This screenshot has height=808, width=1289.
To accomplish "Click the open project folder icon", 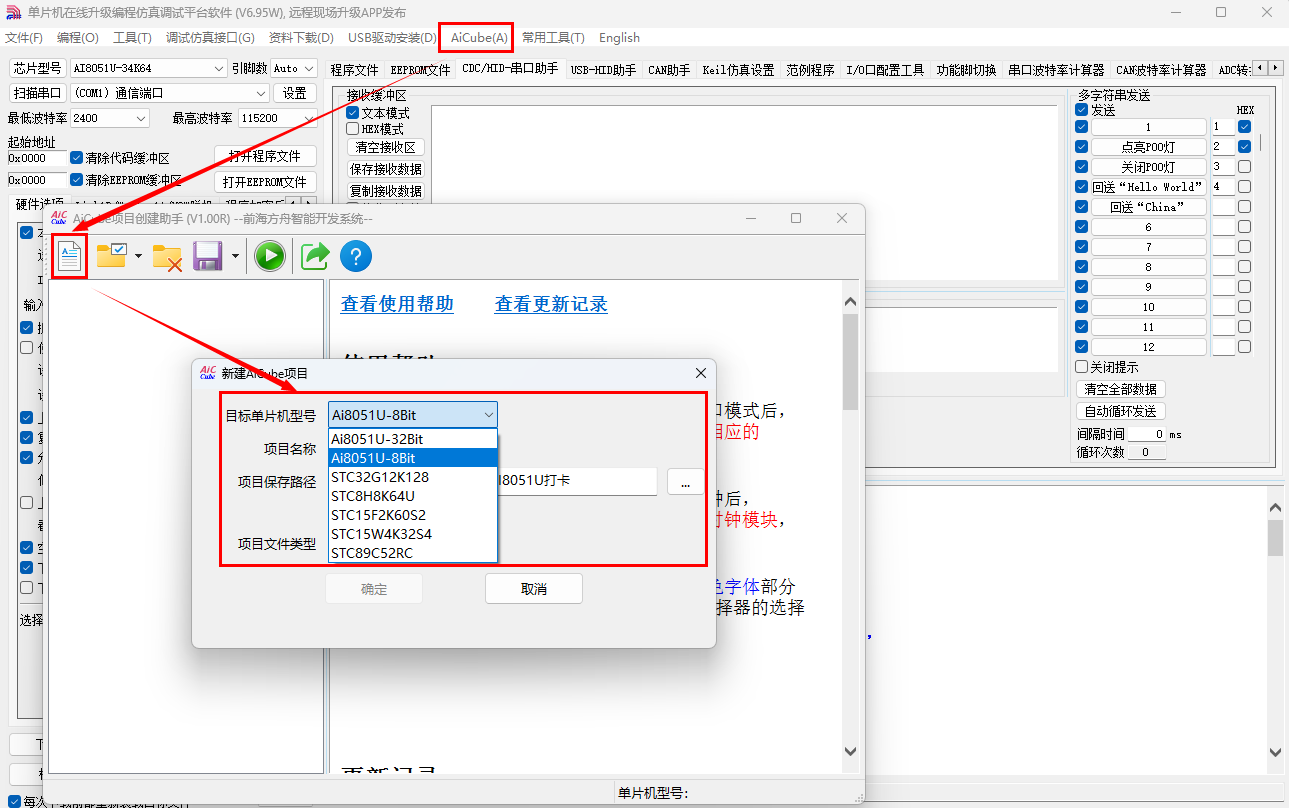I will tap(112, 256).
